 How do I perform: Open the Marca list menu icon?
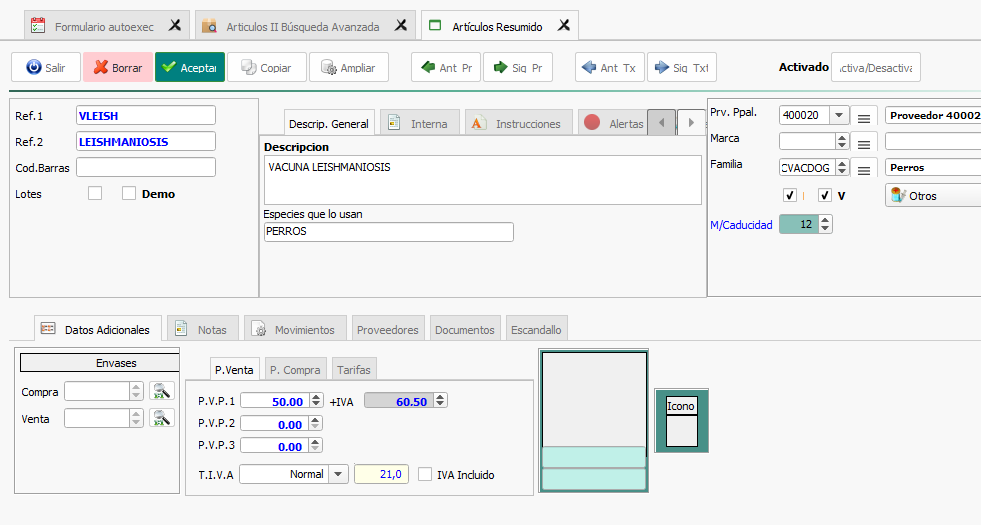(x=863, y=144)
